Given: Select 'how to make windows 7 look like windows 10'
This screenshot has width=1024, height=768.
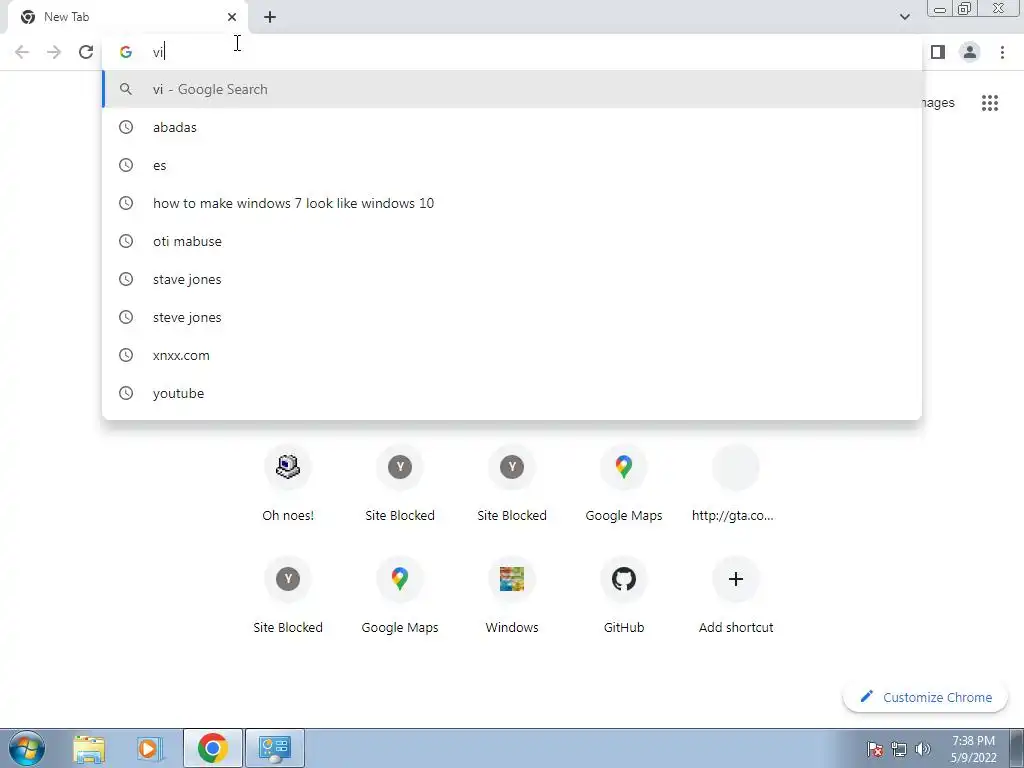Looking at the screenshot, I should (512, 203).
